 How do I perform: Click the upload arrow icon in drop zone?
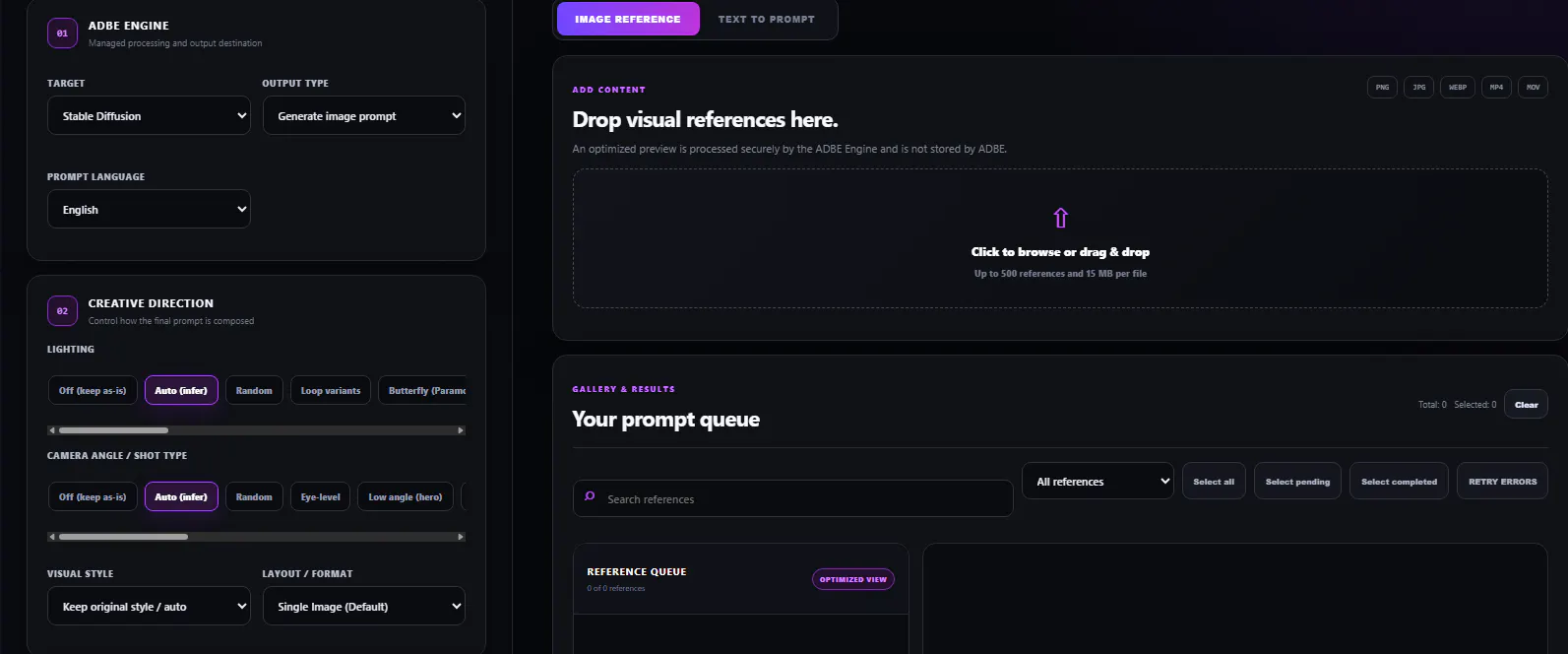pos(1060,218)
